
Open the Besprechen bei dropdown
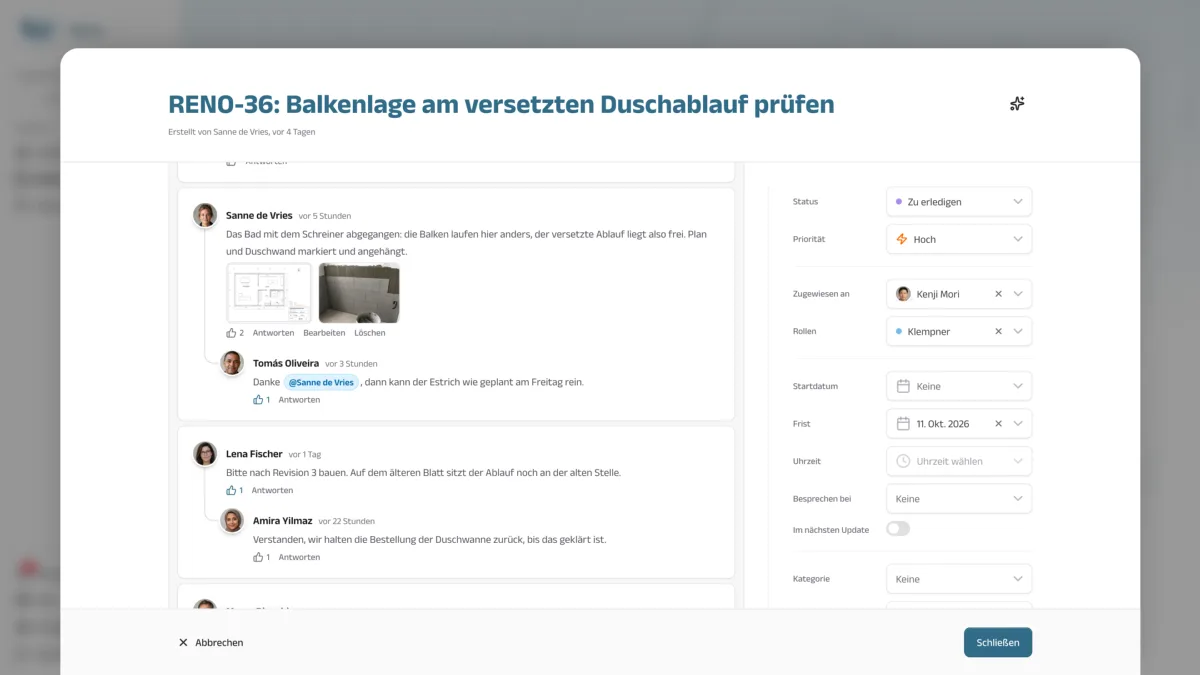[x=959, y=499]
